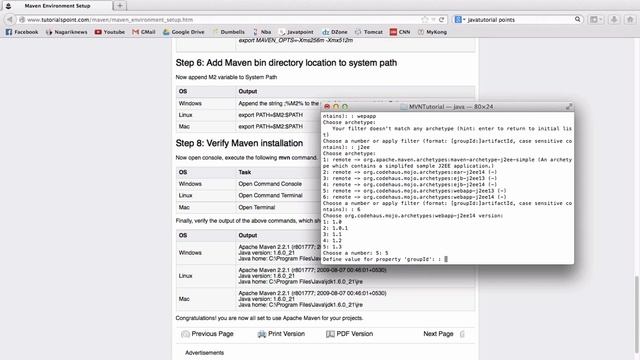The height and width of the screenshot is (360, 640).
Task: Go to Next Page link
Action: 438,334
